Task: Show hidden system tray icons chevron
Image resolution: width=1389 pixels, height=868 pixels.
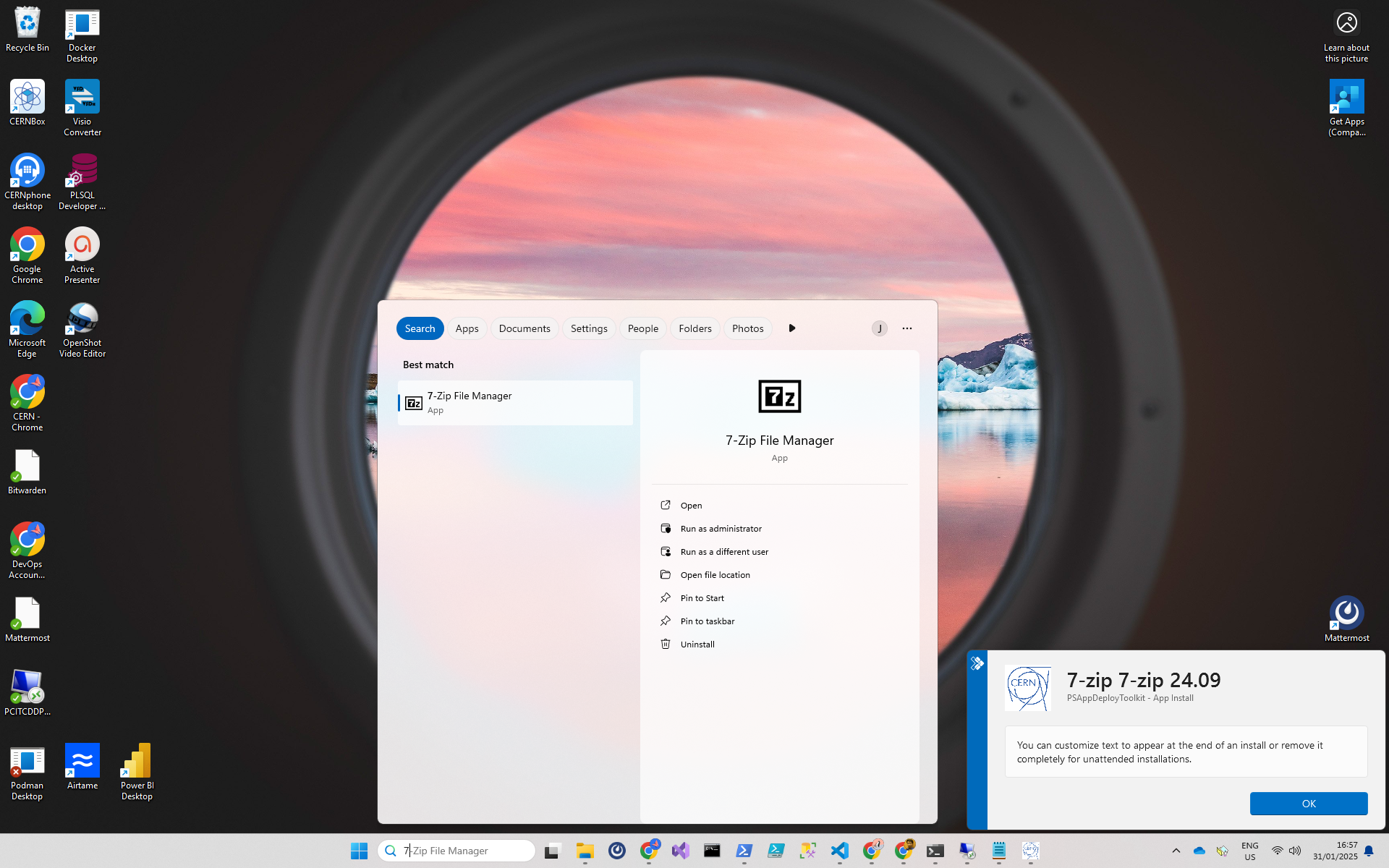Action: (x=1176, y=851)
